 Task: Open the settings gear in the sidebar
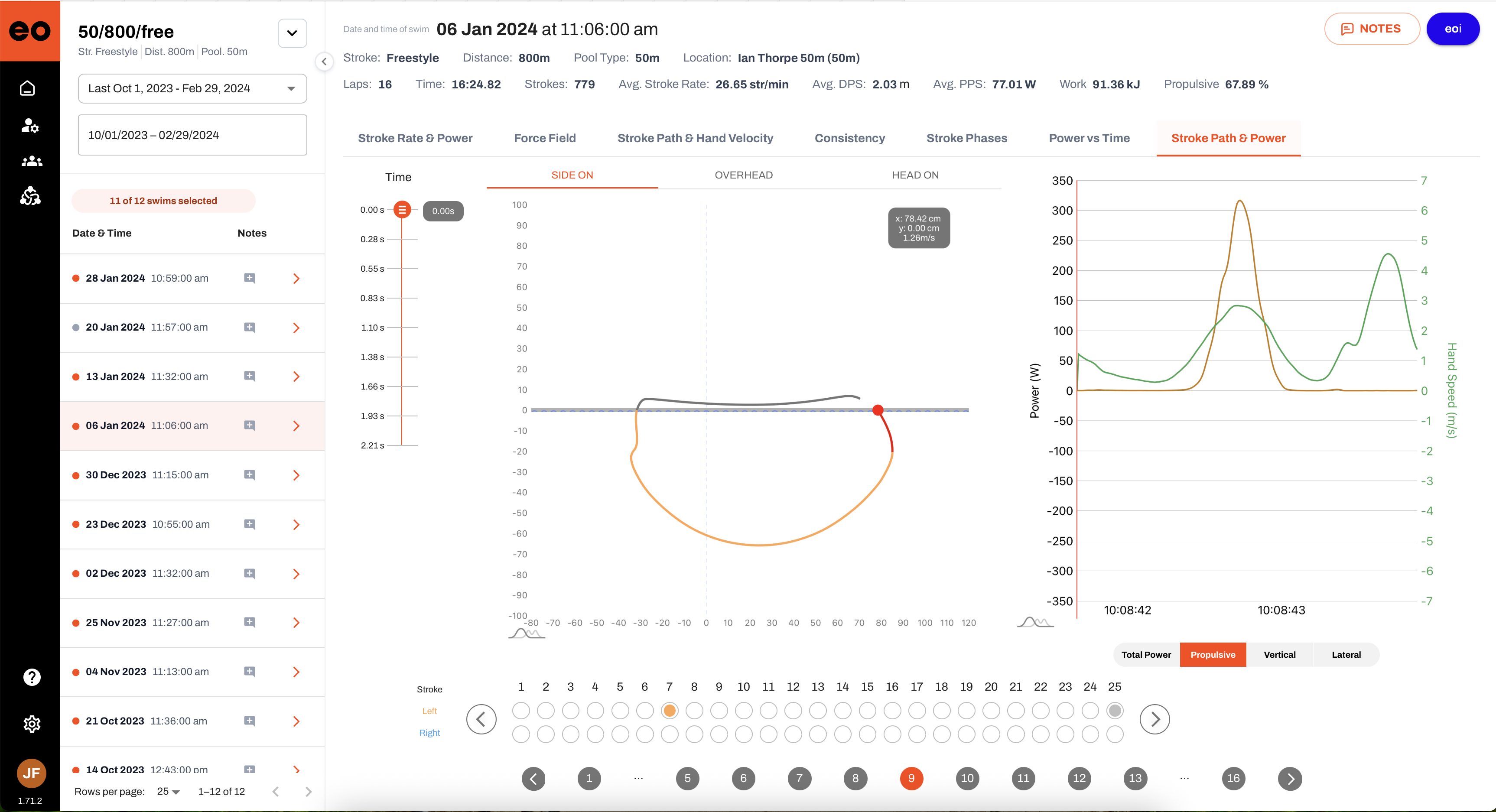pos(31,724)
